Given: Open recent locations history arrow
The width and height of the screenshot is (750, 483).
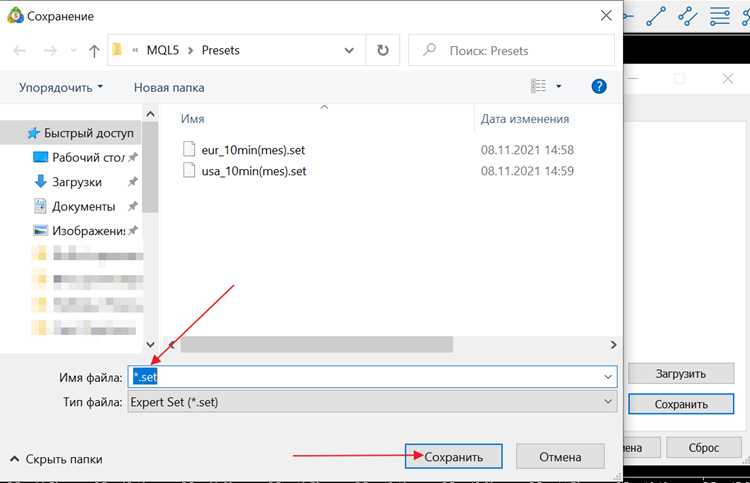Looking at the screenshot, I should click(x=73, y=50).
